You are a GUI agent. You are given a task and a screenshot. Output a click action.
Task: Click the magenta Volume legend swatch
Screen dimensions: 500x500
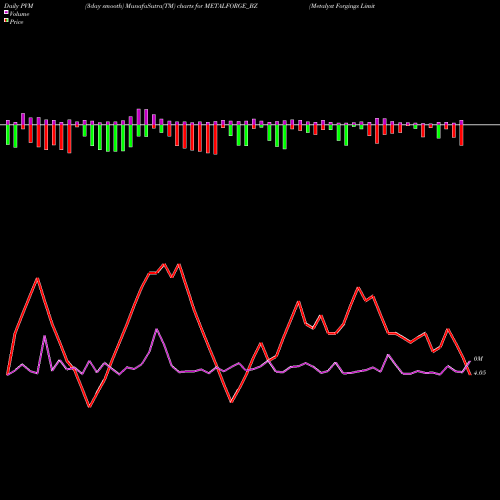tap(6, 13)
